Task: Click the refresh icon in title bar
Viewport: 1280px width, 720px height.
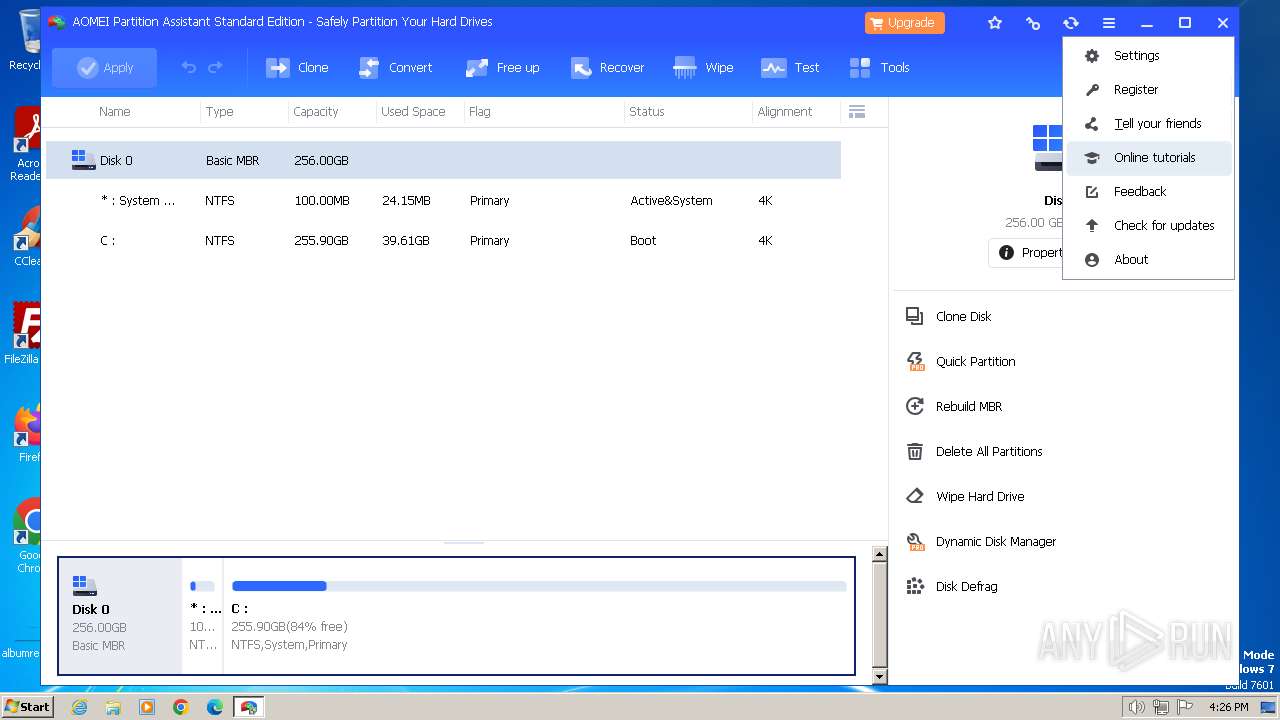Action: pyautogui.click(x=1071, y=23)
